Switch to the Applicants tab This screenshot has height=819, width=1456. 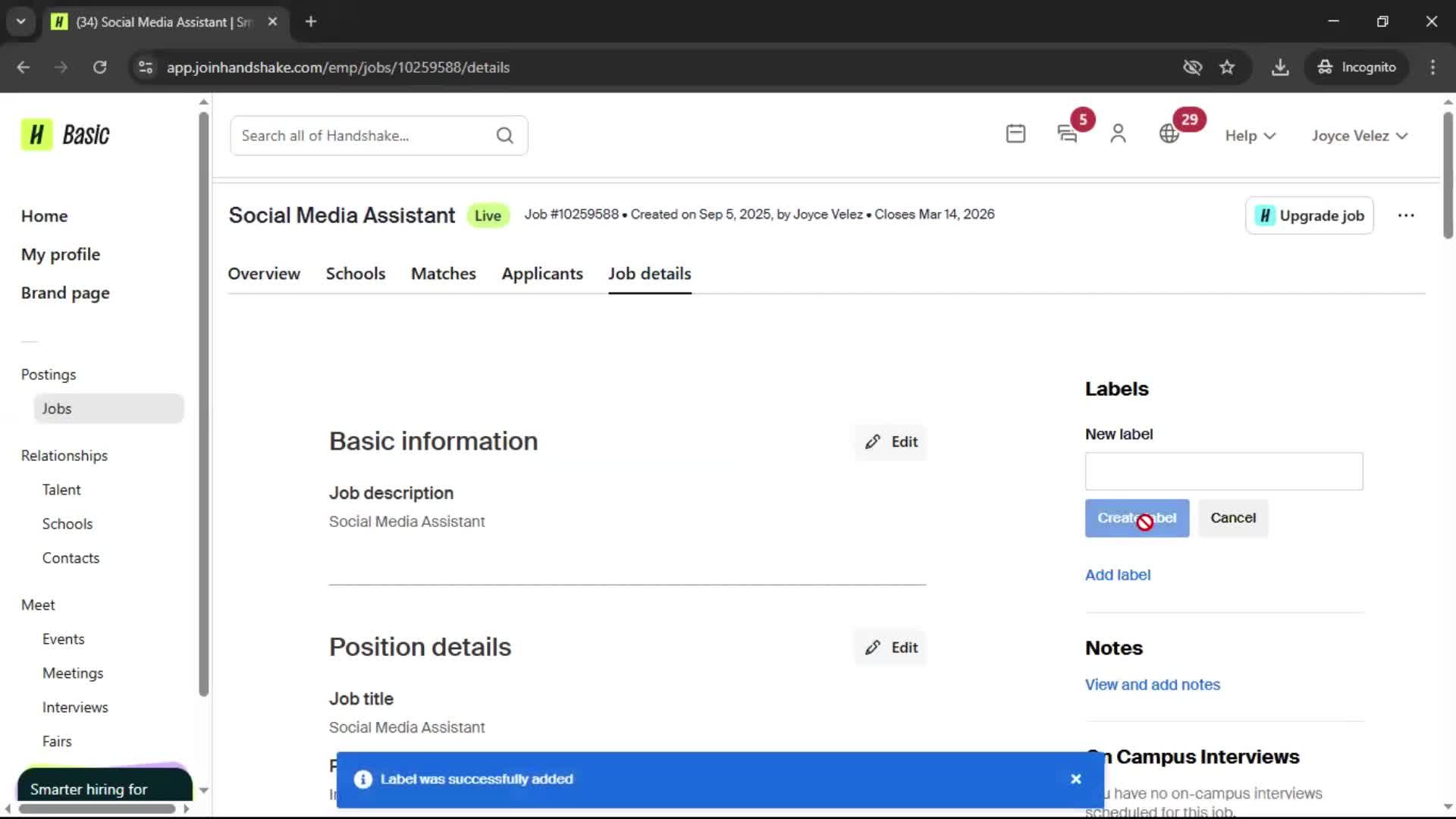[x=542, y=274]
